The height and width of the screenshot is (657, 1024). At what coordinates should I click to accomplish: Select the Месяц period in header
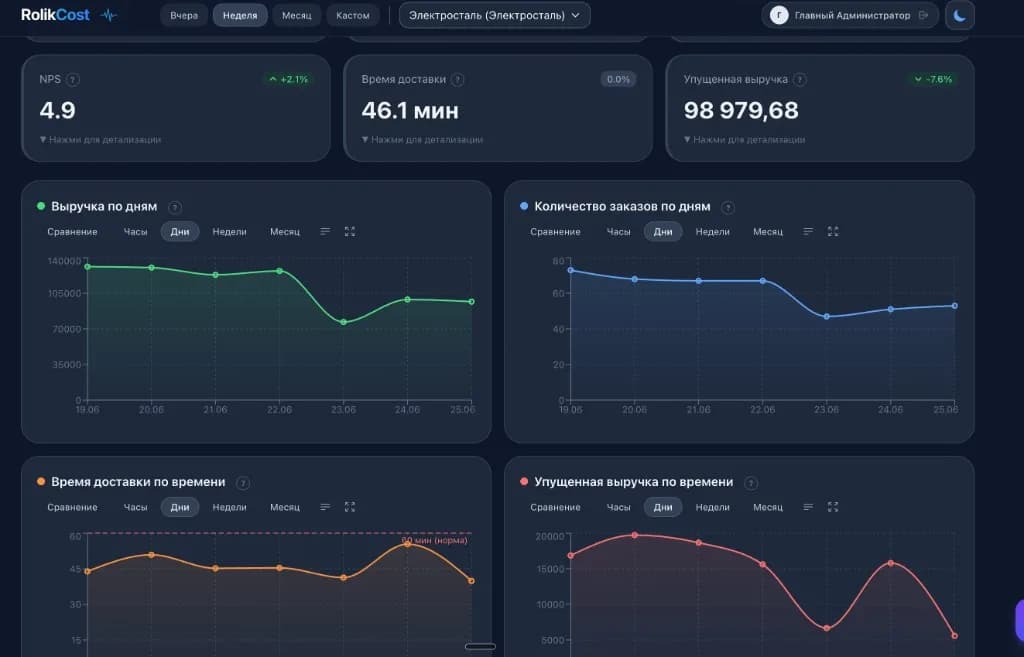(x=296, y=15)
